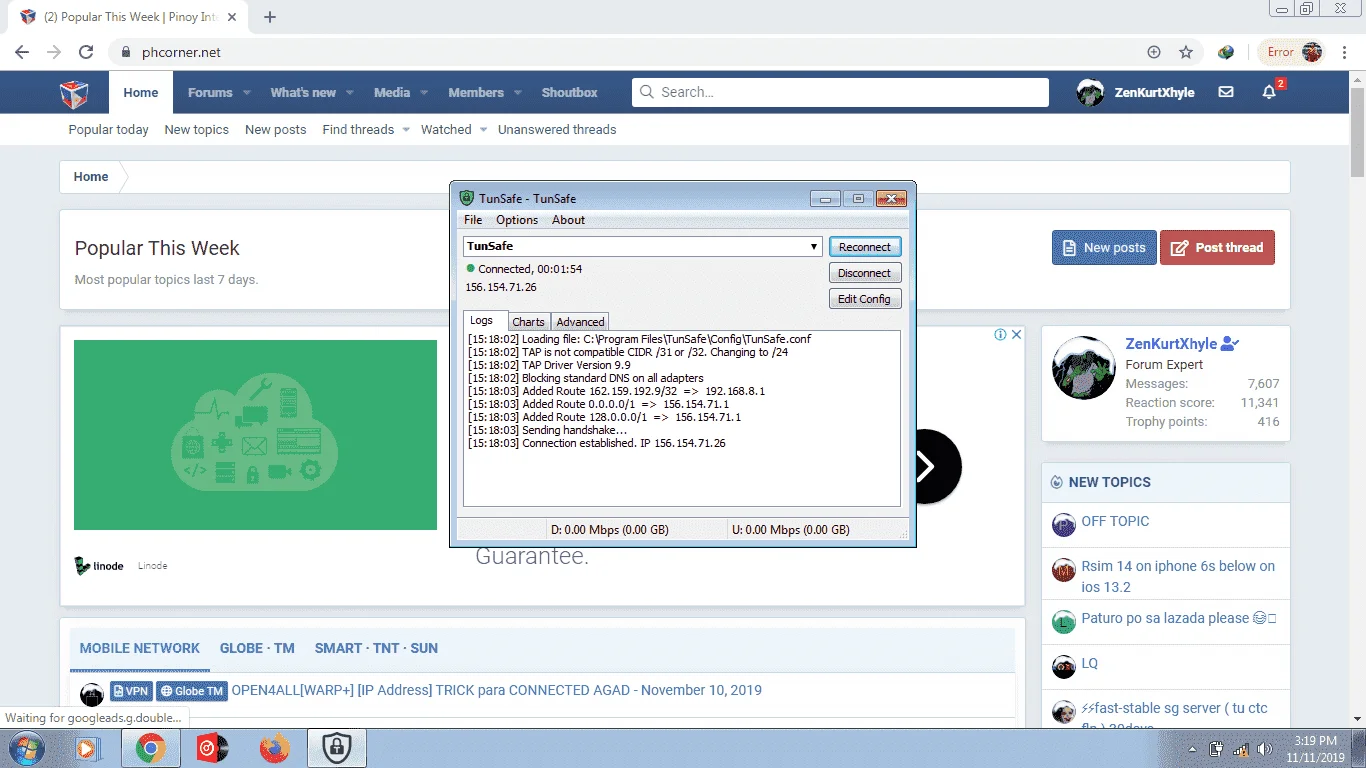Screen dimensions: 1366x768
Task: Click the large ZenKurtXhyle profile avatar in the sidebar
Action: [x=1084, y=368]
